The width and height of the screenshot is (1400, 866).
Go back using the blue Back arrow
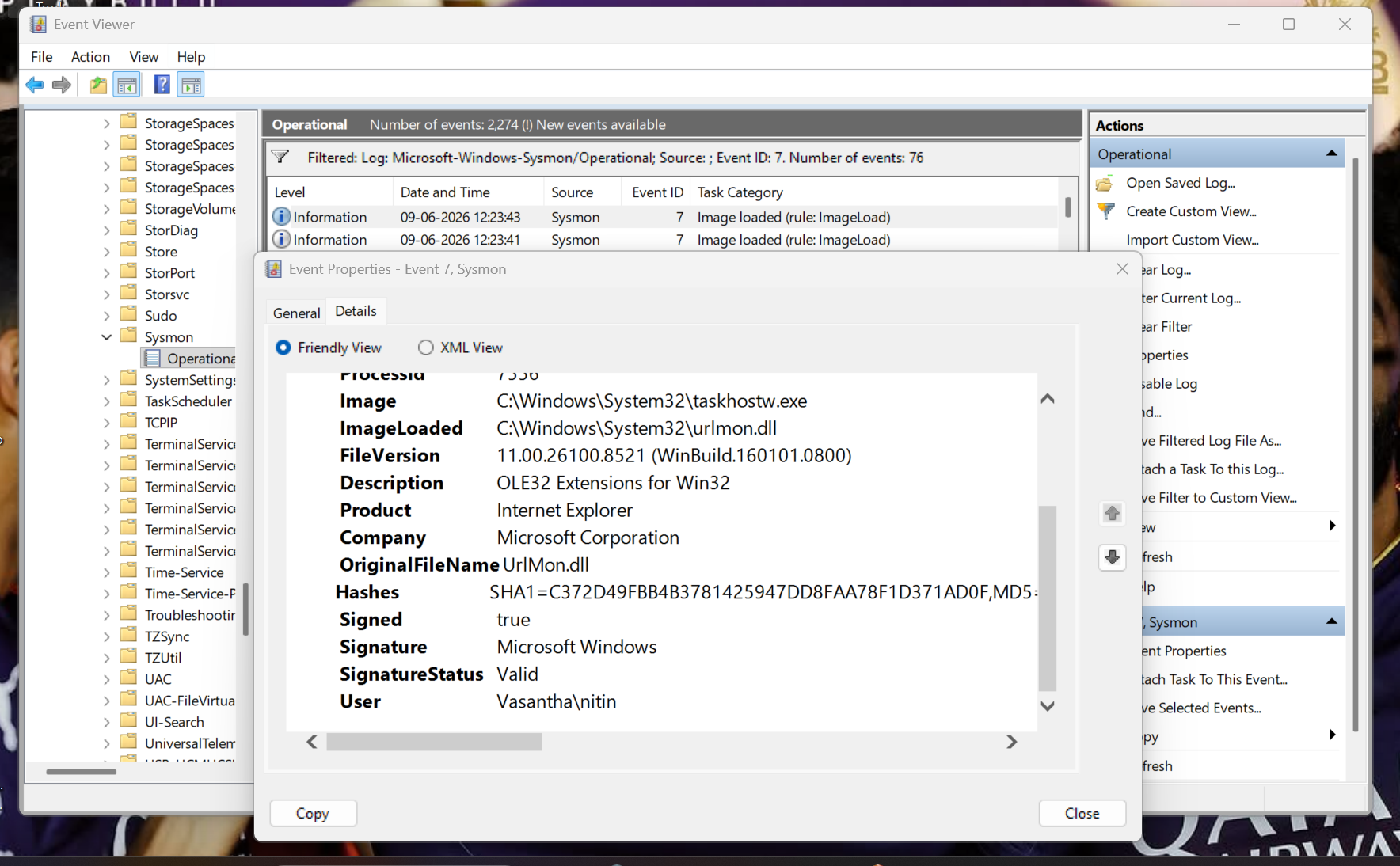pos(35,85)
